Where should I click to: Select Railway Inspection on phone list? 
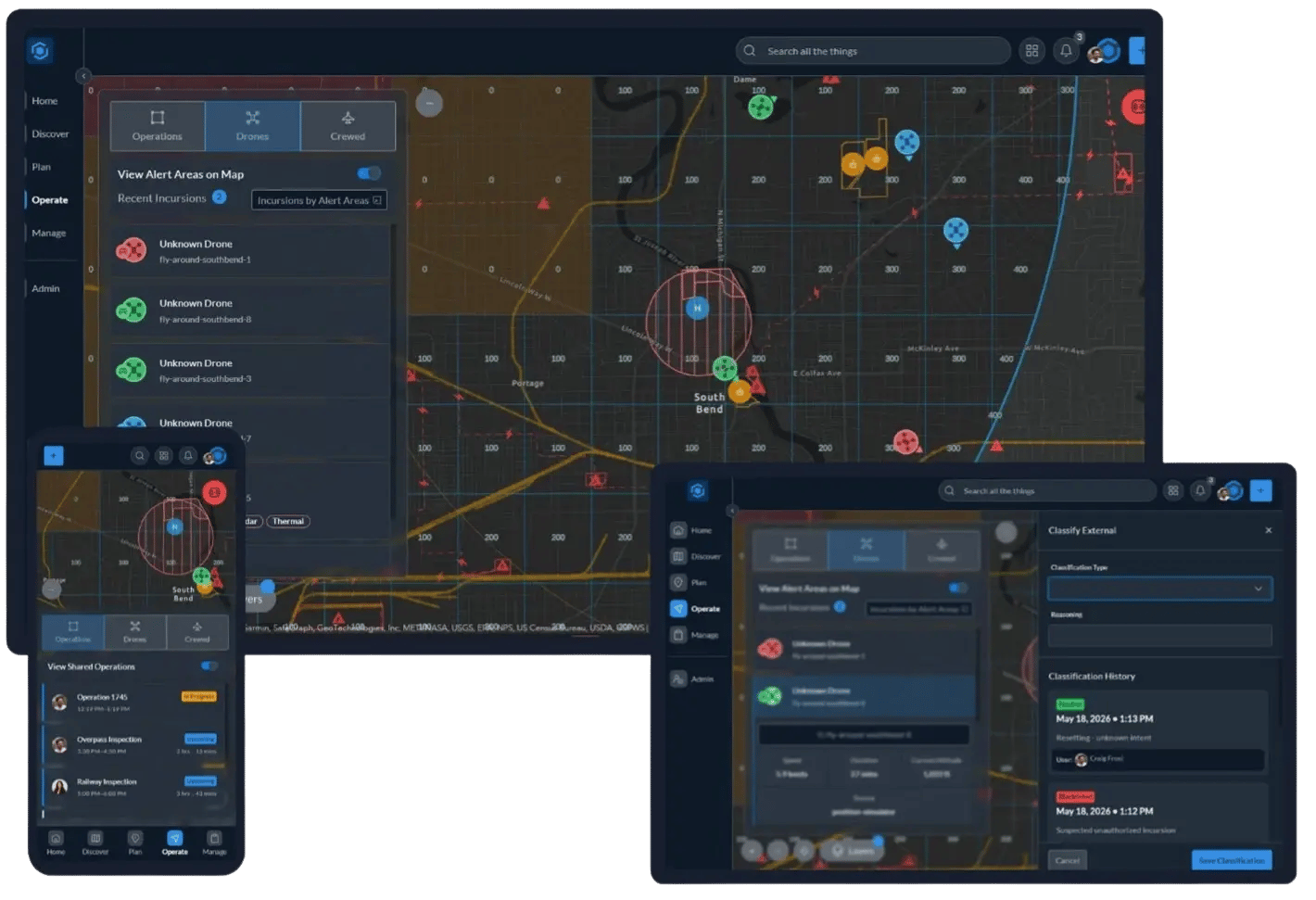click(x=134, y=787)
